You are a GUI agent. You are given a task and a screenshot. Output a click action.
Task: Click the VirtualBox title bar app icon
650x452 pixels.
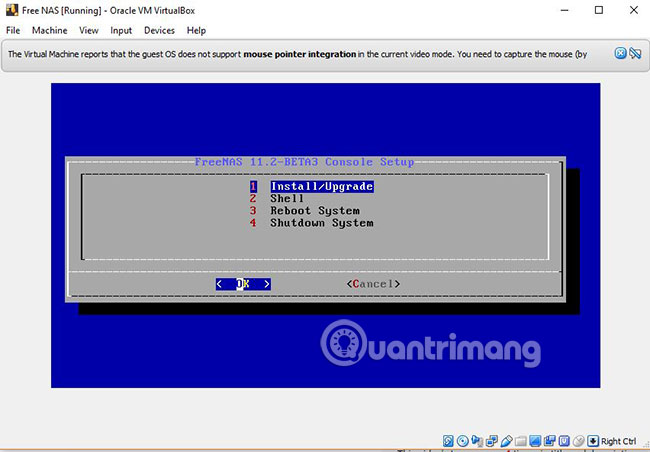coord(12,10)
